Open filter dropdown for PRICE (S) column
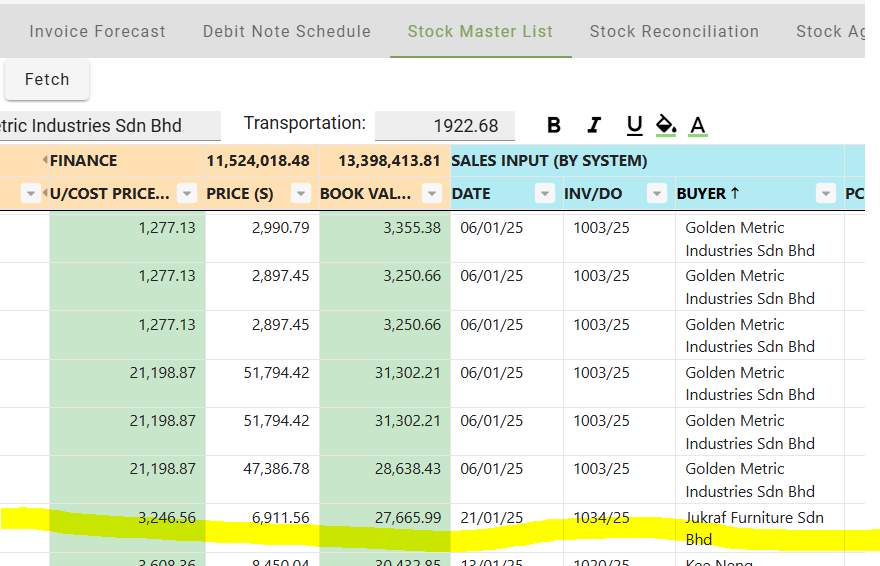Screen dimensions: 880x566 pyautogui.click(x=301, y=194)
